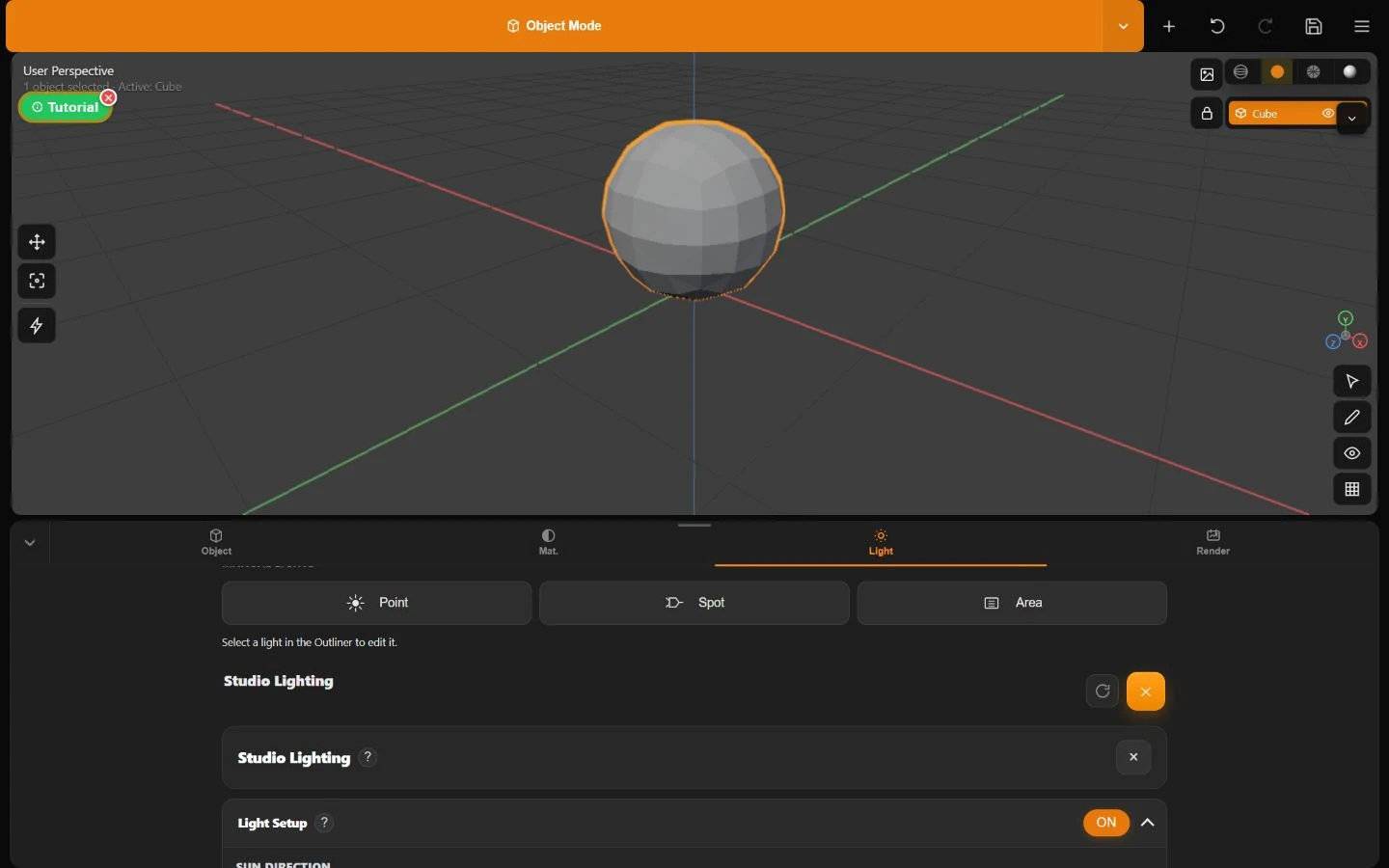Screen dimensions: 1389x868
Task: Open the Object Mode selector bar
Action: pos(555,26)
